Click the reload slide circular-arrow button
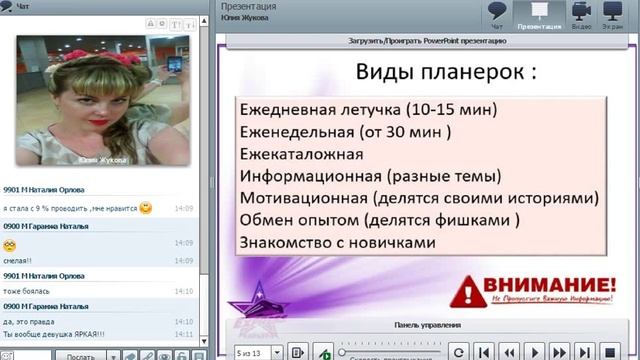This screenshot has height=360, width=640. (x=458, y=352)
